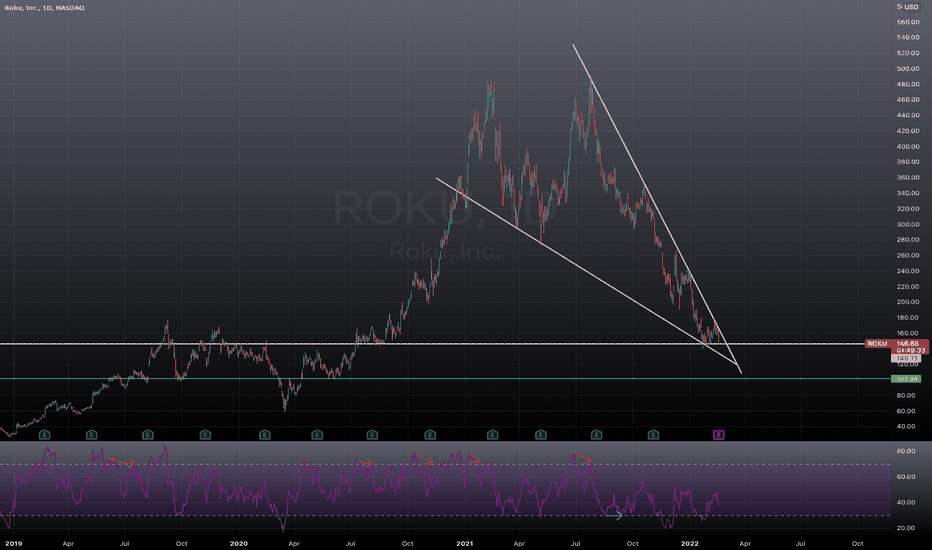The image size is (932, 550).
Task: Click the 440.00 price axis label
Action: point(908,115)
